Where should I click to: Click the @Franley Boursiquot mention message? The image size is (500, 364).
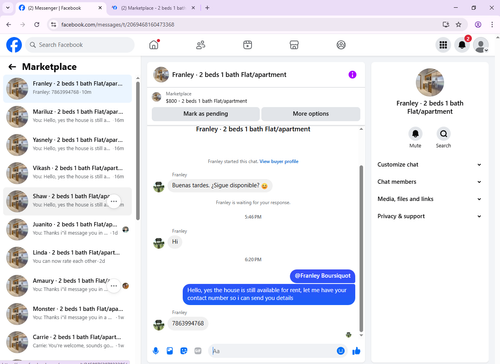[322, 276]
